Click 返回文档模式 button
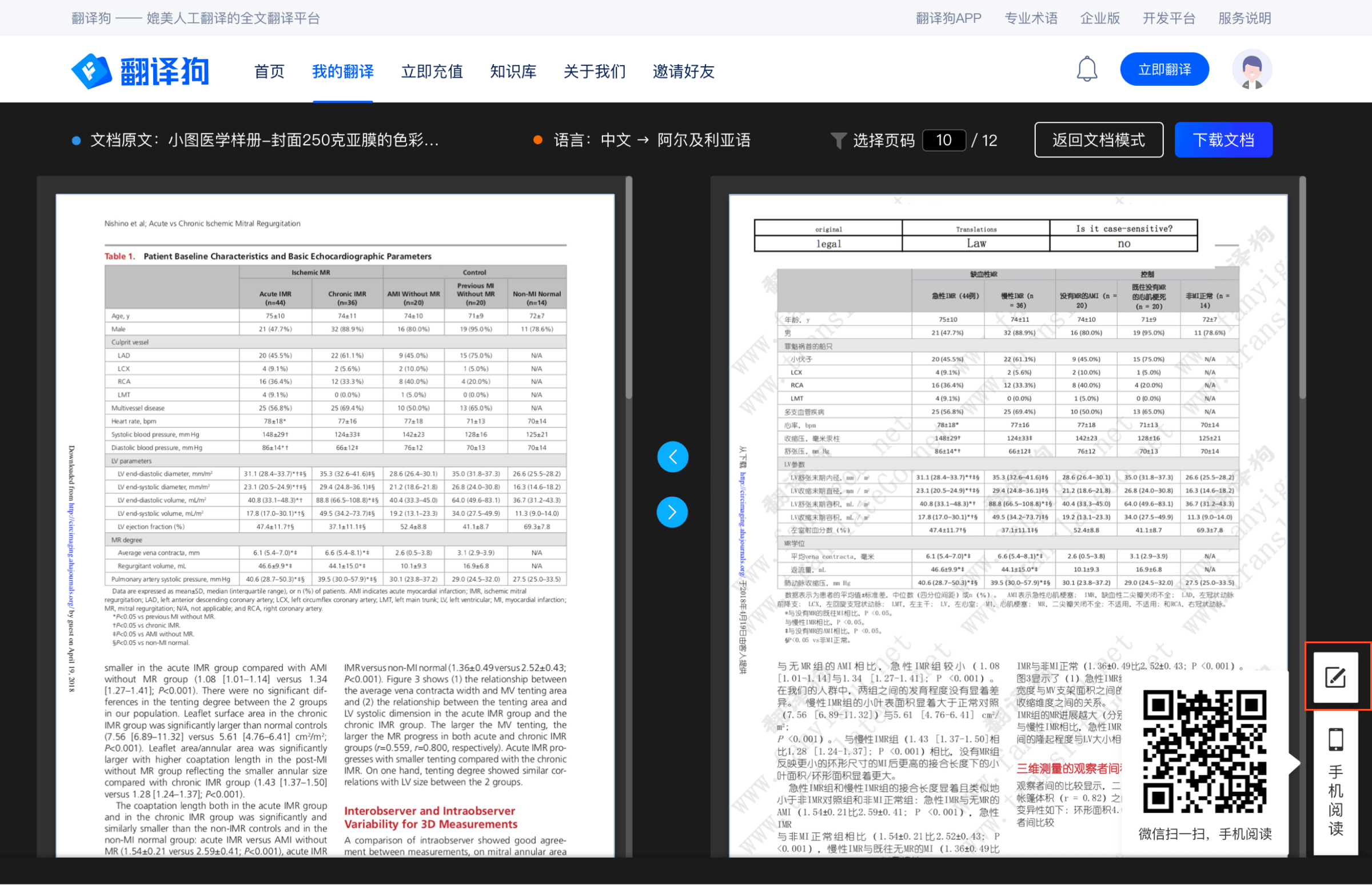Viewport: 1372px width, 885px height. point(1098,139)
